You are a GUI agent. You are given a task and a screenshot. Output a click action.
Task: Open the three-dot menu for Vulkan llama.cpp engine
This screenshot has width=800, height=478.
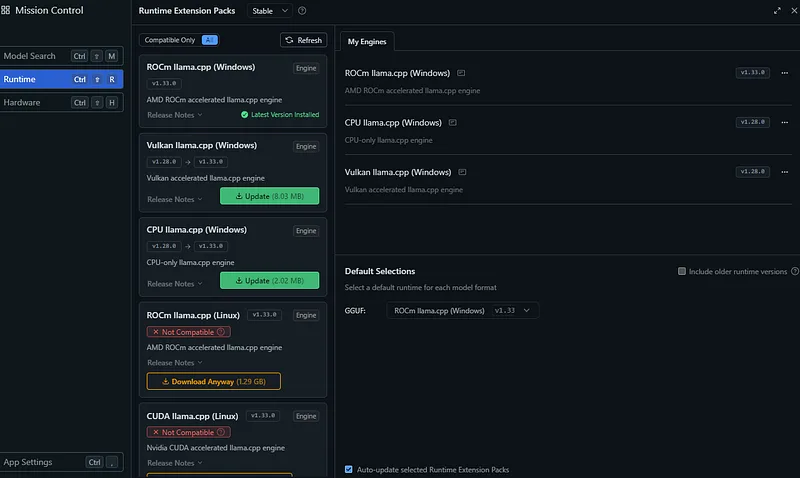[x=785, y=172]
